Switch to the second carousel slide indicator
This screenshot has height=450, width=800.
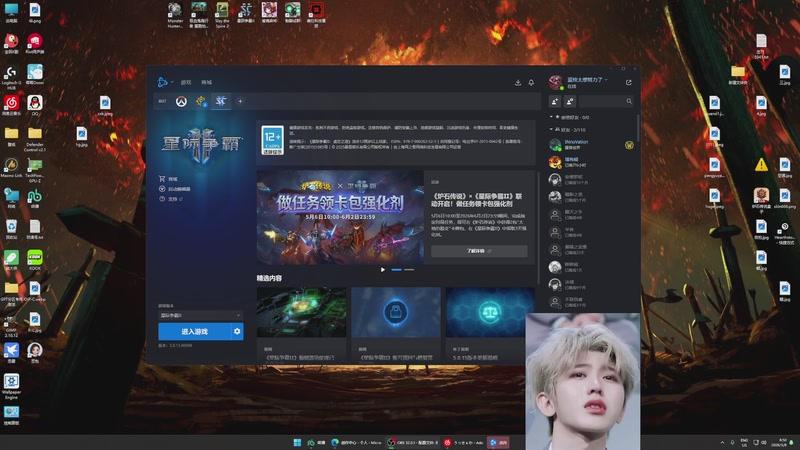(x=409, y=269)
